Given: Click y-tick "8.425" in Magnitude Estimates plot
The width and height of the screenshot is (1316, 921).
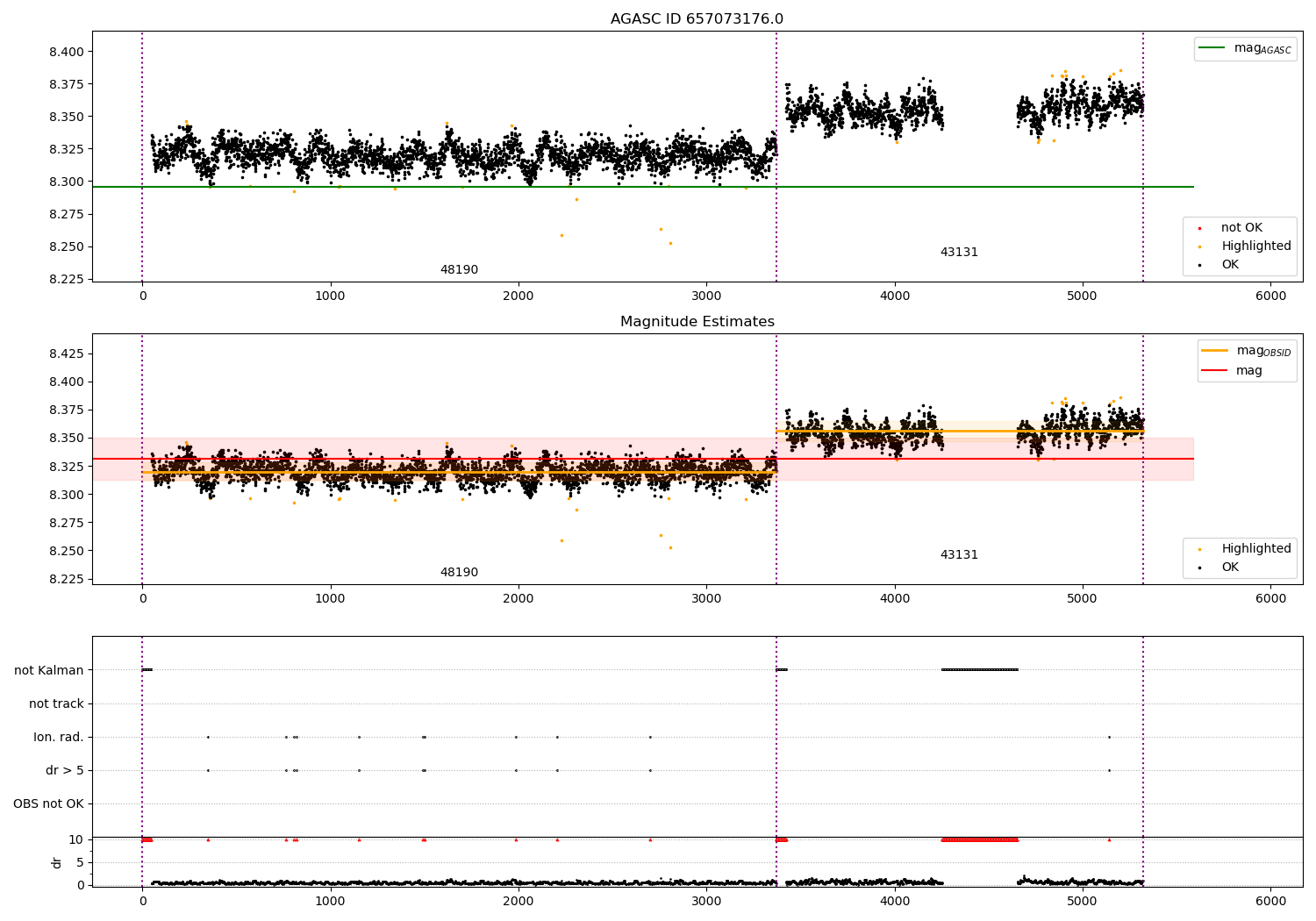Looking at the screenshot, I should pyautogui.click(x=67, y=354).
